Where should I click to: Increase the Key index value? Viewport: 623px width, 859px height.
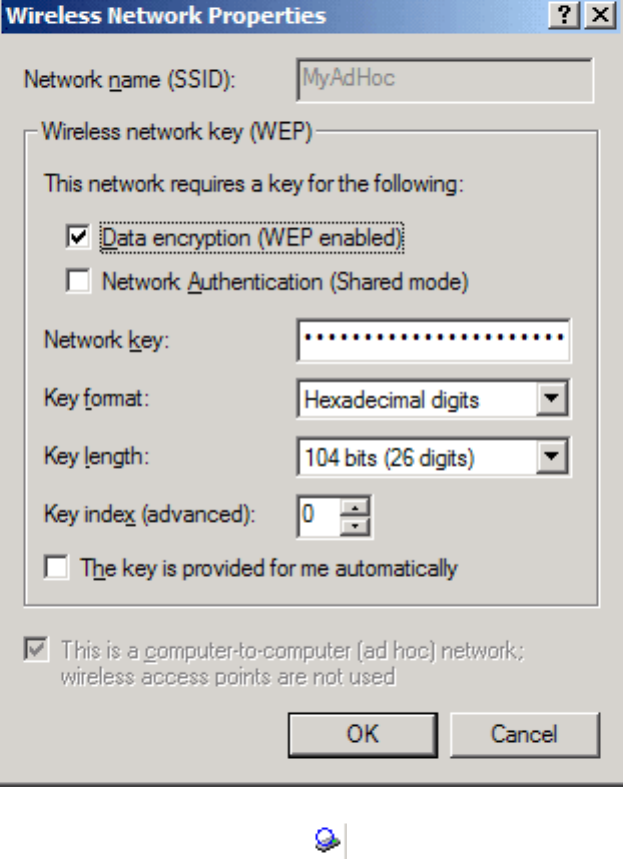click(x=356, y=507)
